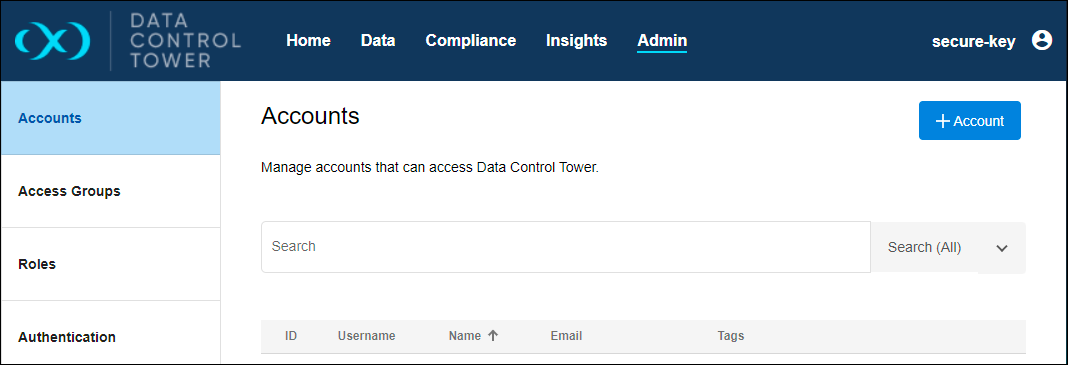The image size is (1068, 365).
Task: Open the Compliance menu
Action: pos(471,41)
